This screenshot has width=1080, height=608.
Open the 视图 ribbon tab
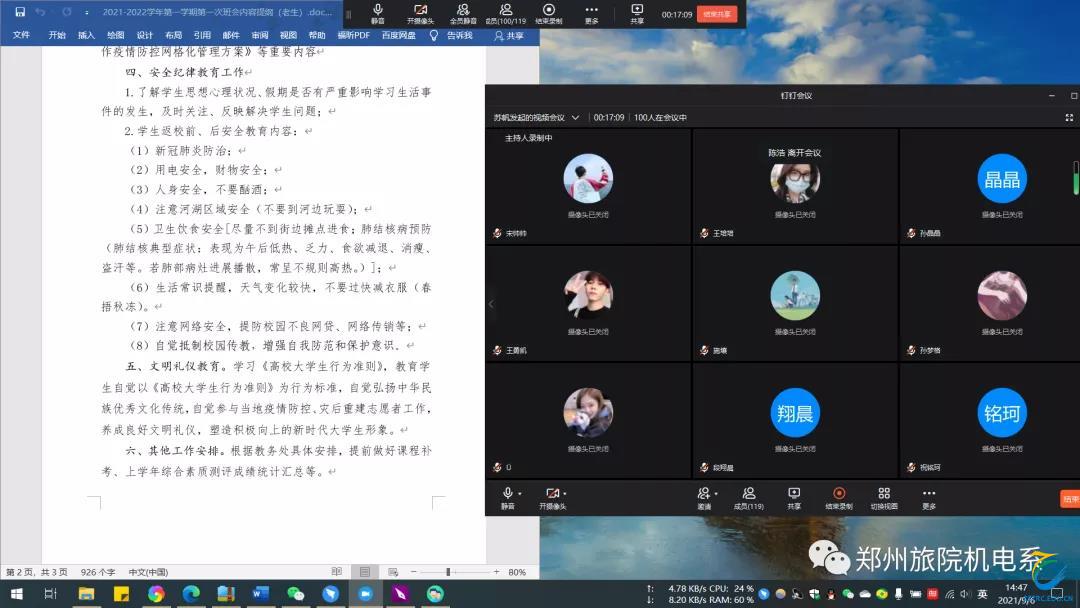(289, 35)
